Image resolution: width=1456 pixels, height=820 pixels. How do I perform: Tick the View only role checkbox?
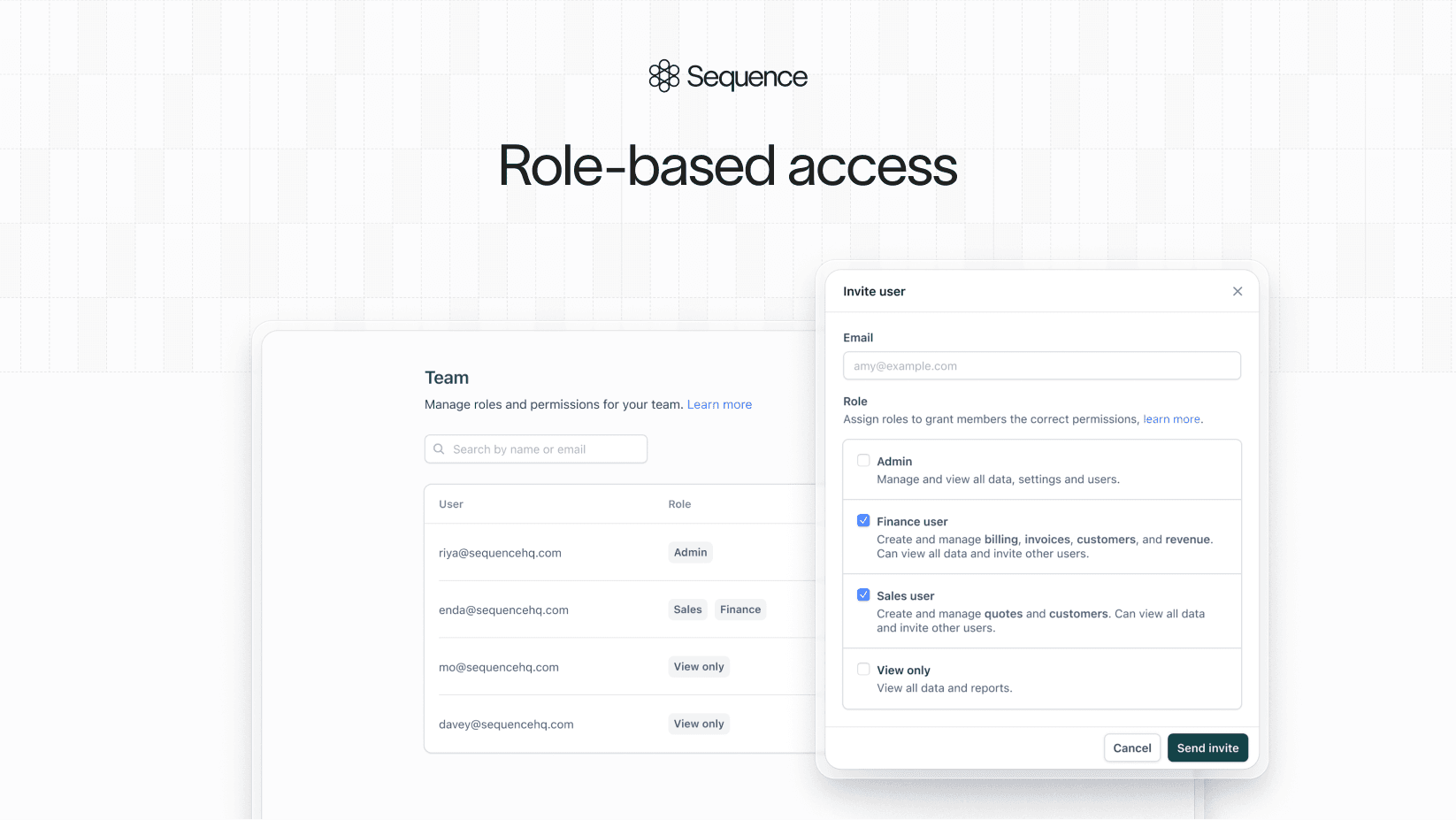863,670
